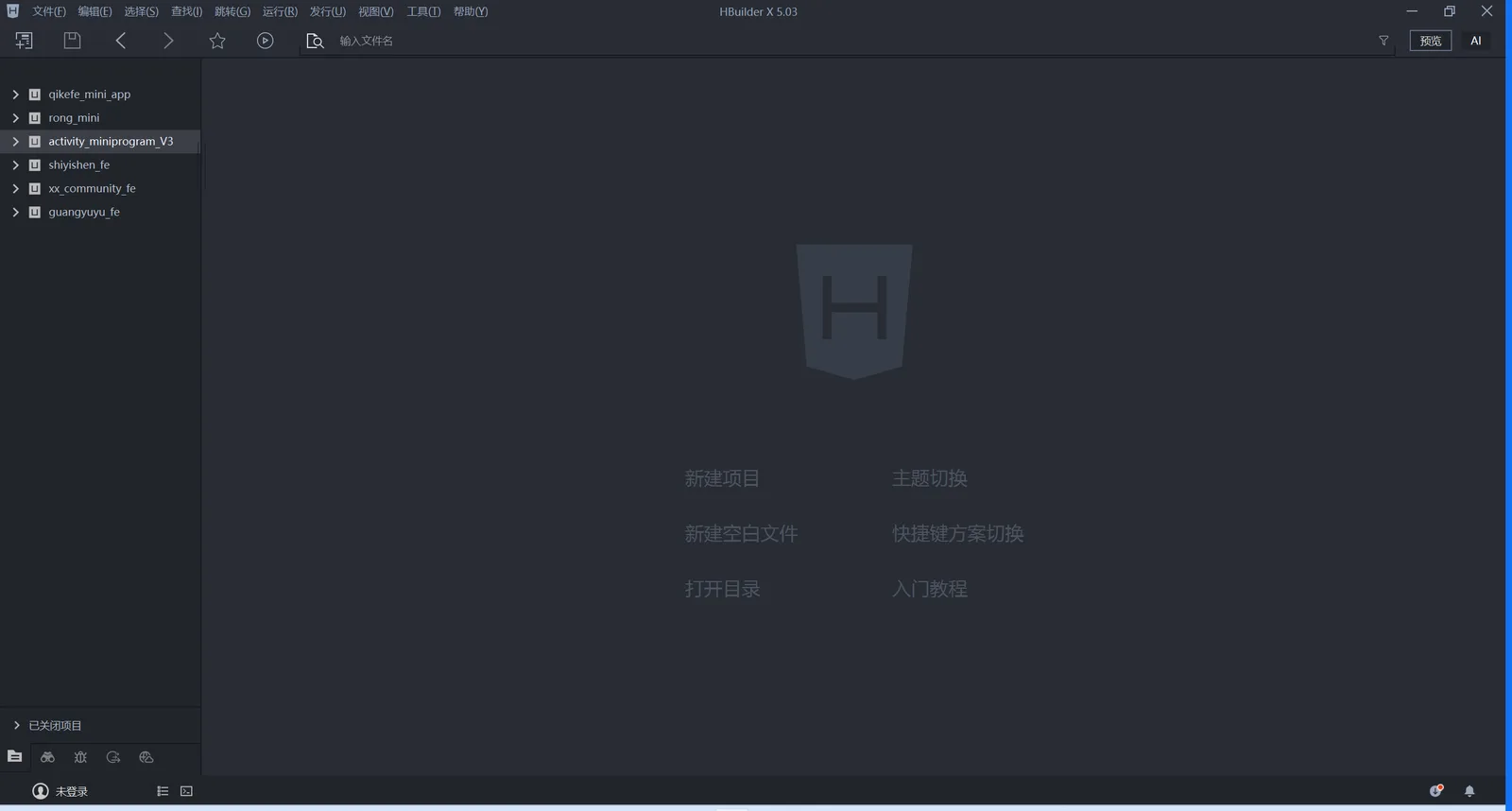
Task: Toggle the outline list icon in status bar
Action: [x=163, y=791]
